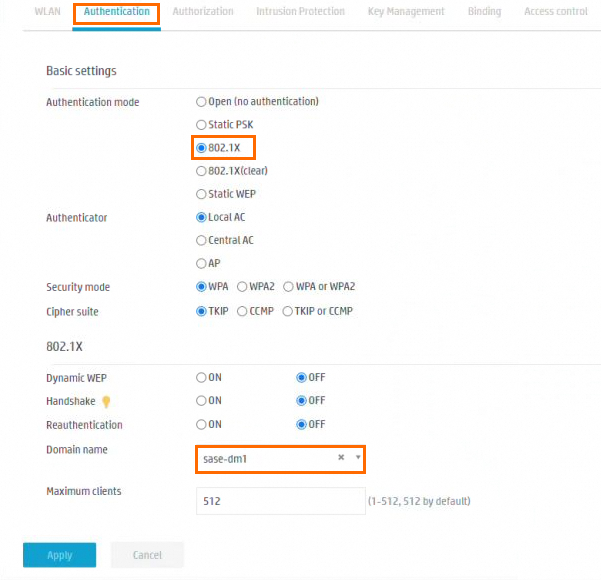The width and height of the screenshot is (601, 580).
Task: Turn Dynamic WEP ON
Action: point(201,378)
